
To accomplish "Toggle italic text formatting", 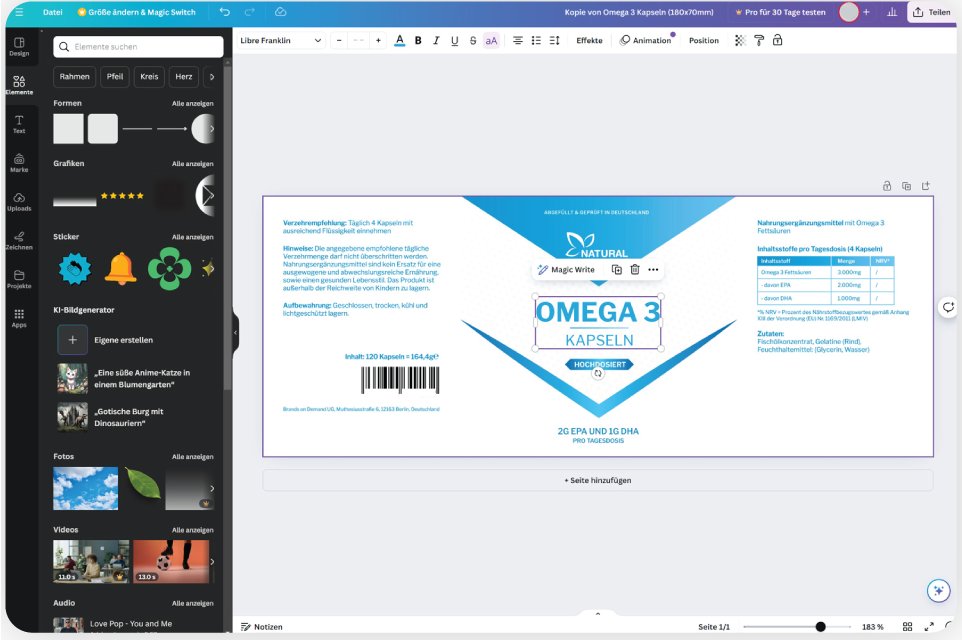I will point(436,41).
